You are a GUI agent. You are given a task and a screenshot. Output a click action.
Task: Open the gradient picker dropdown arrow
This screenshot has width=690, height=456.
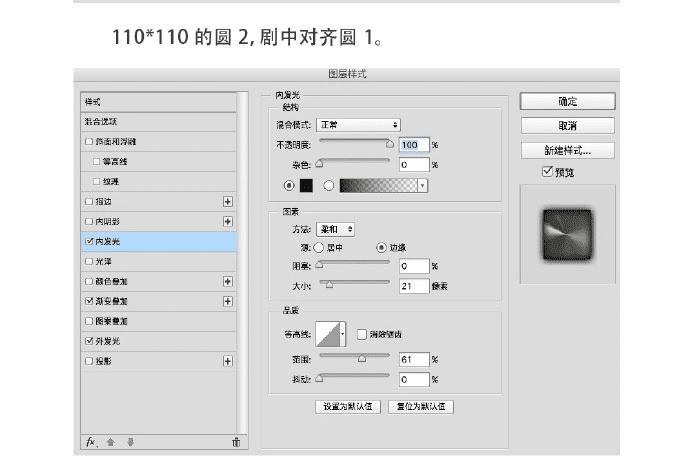pyautogui.click(x=422, y=186)
